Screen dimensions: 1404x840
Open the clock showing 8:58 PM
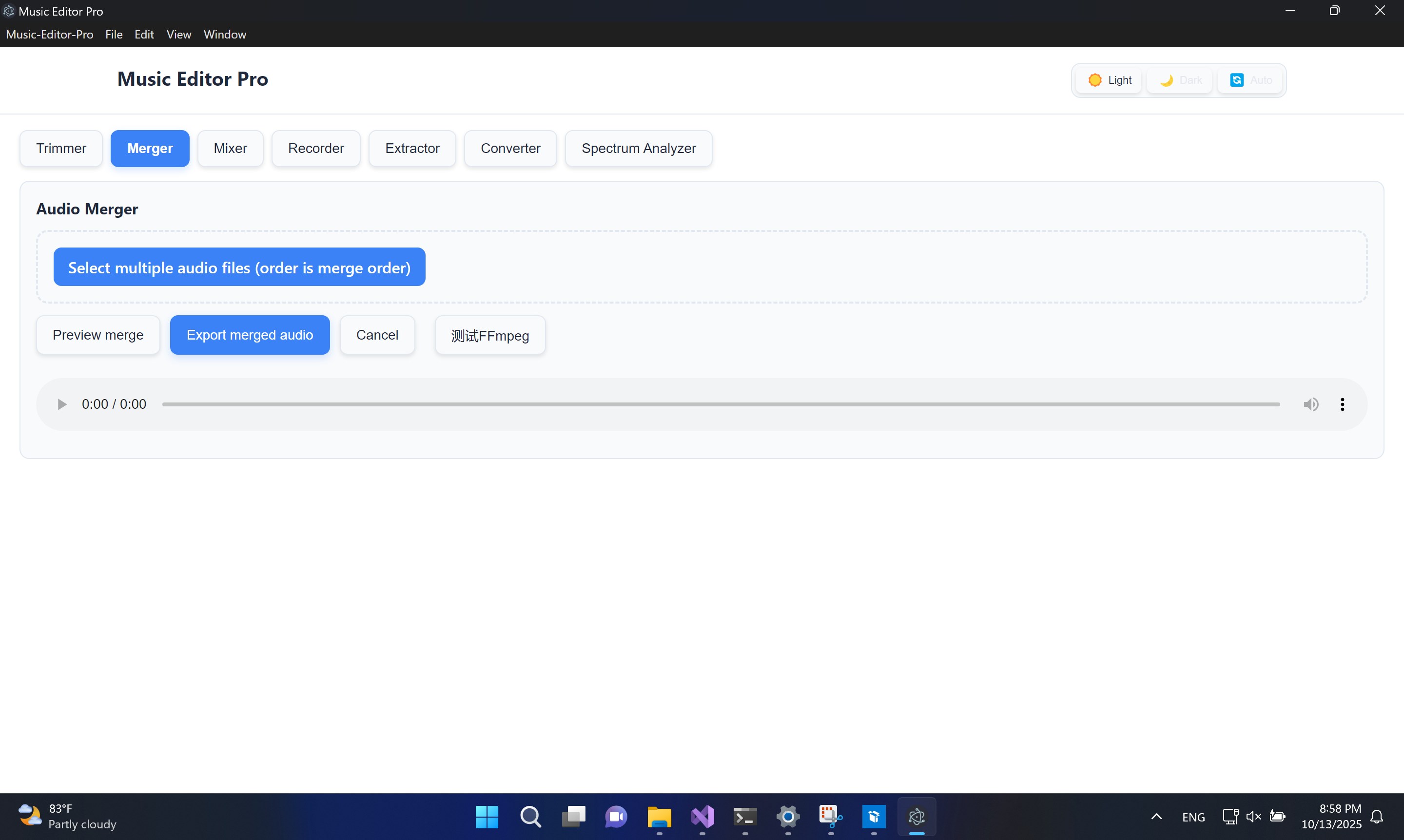[x=1331, y=816]
